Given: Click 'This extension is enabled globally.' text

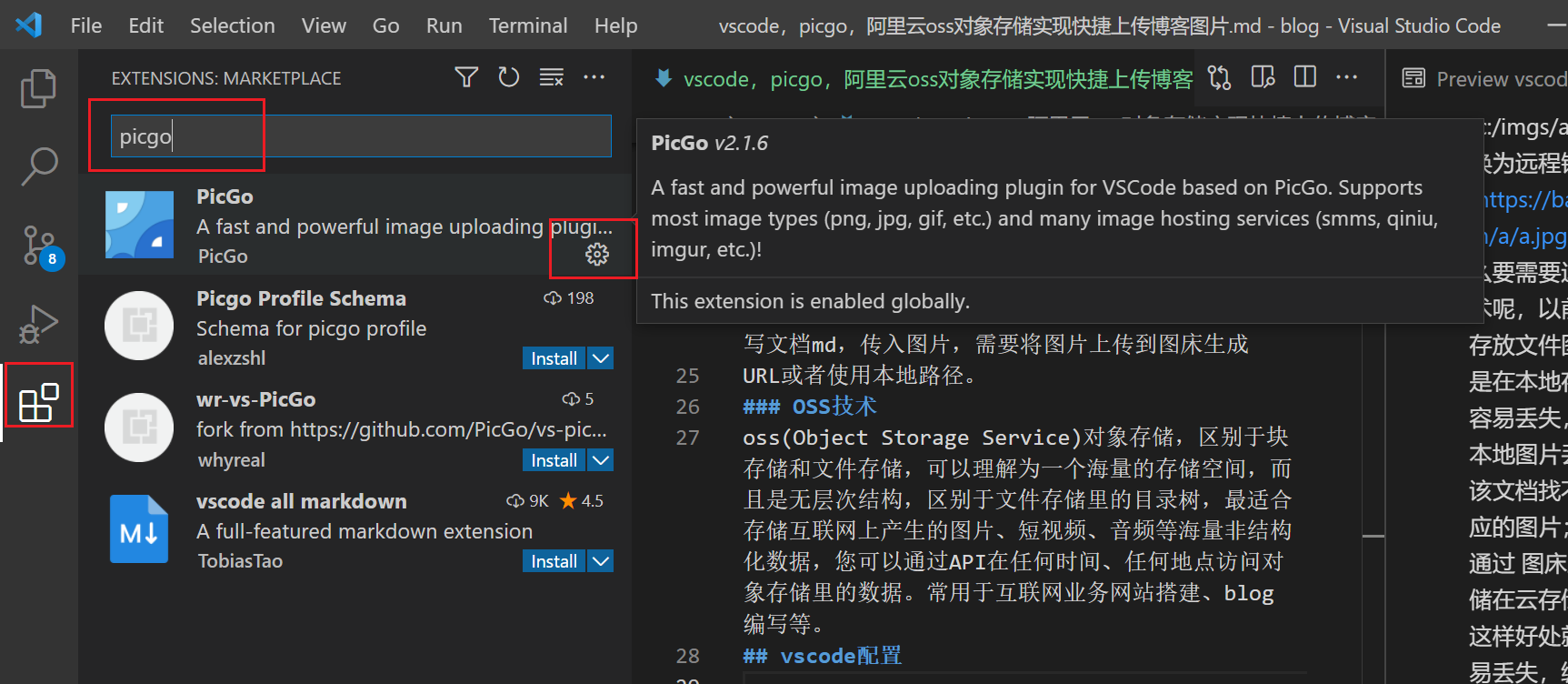Looking at the screenshot, I should point(810,301).
